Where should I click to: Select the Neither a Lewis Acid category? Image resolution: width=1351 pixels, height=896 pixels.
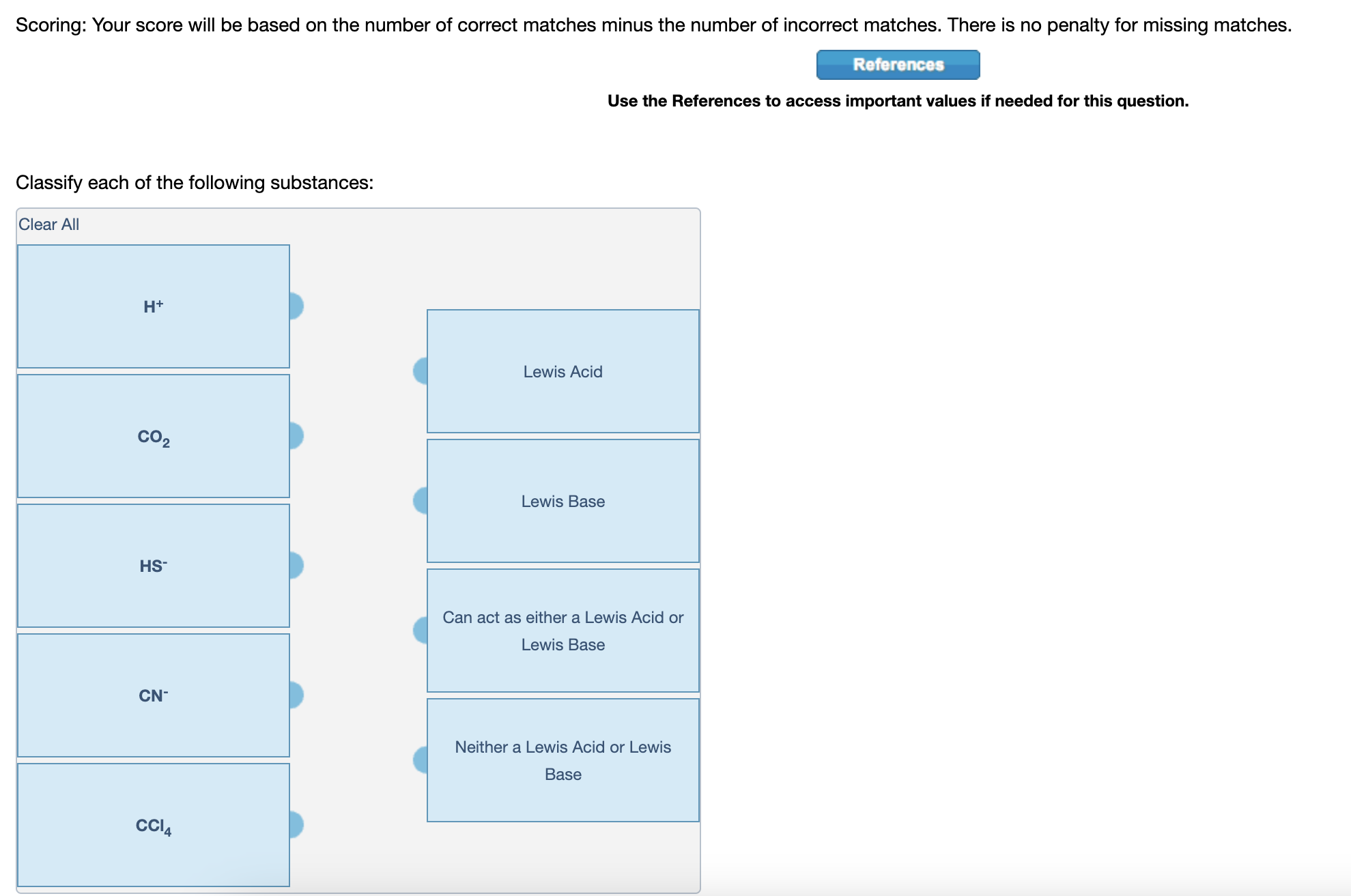(563, 760)
